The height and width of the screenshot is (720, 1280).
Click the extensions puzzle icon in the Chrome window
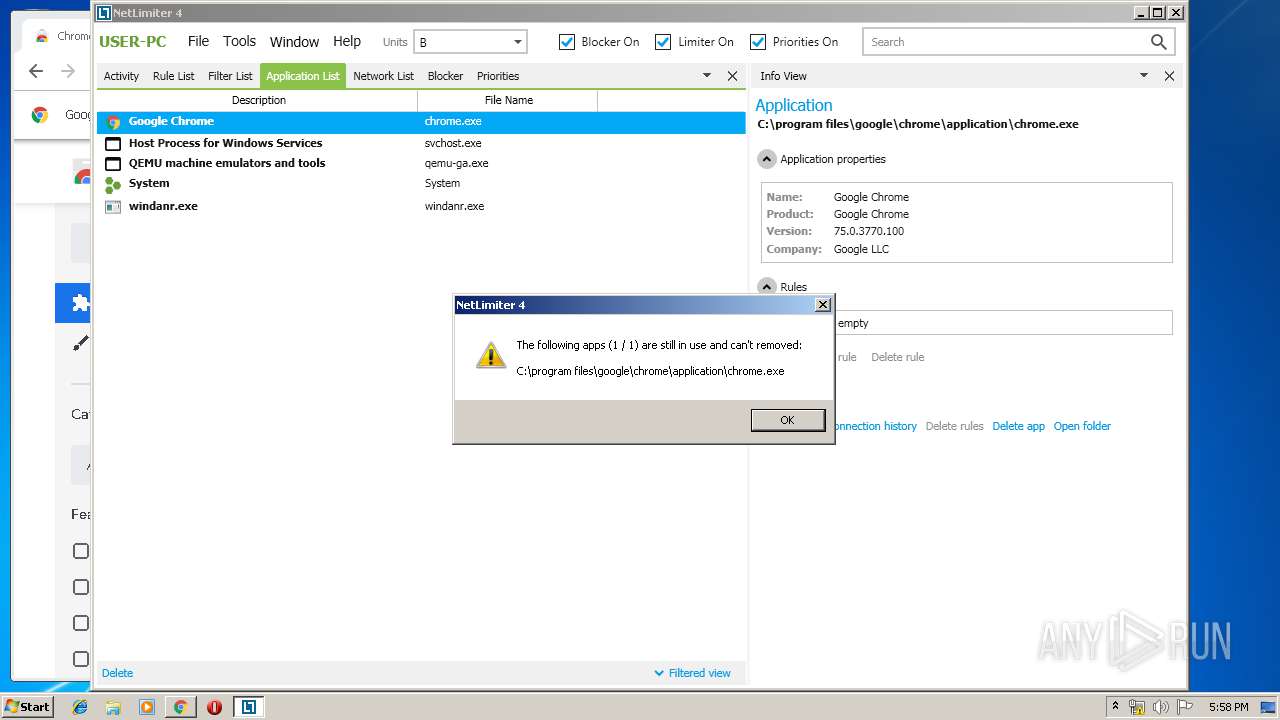tap(80, 303)
